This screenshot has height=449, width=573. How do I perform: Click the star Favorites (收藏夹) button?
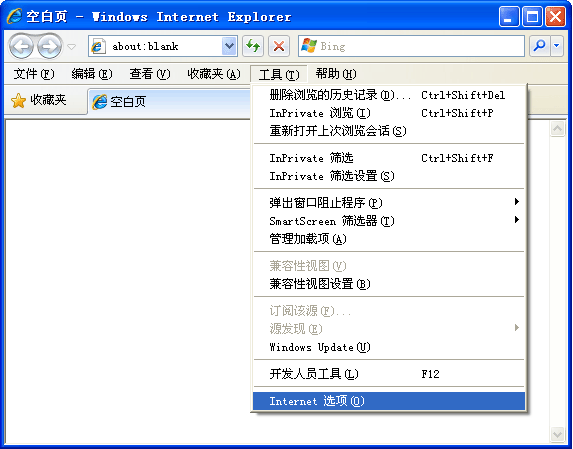click(x=39, y=100)
